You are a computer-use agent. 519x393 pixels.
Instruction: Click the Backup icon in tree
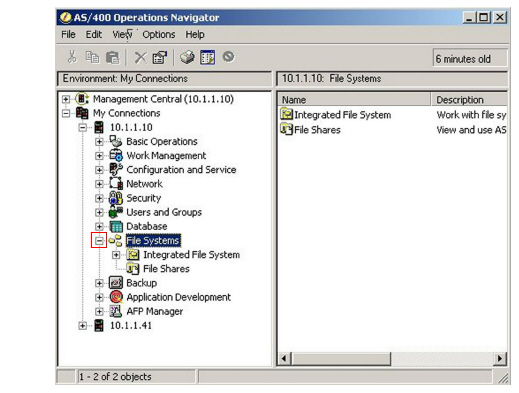pos(116,283)
